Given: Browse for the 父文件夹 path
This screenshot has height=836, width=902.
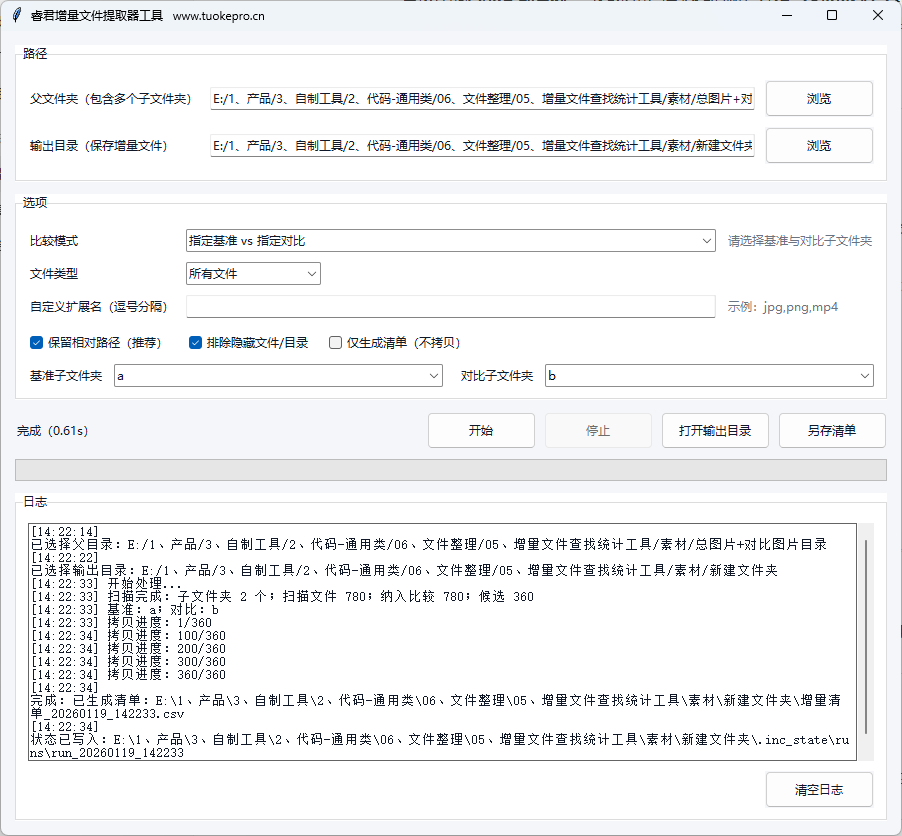Looking at the screenshot, I should (819, 99).
